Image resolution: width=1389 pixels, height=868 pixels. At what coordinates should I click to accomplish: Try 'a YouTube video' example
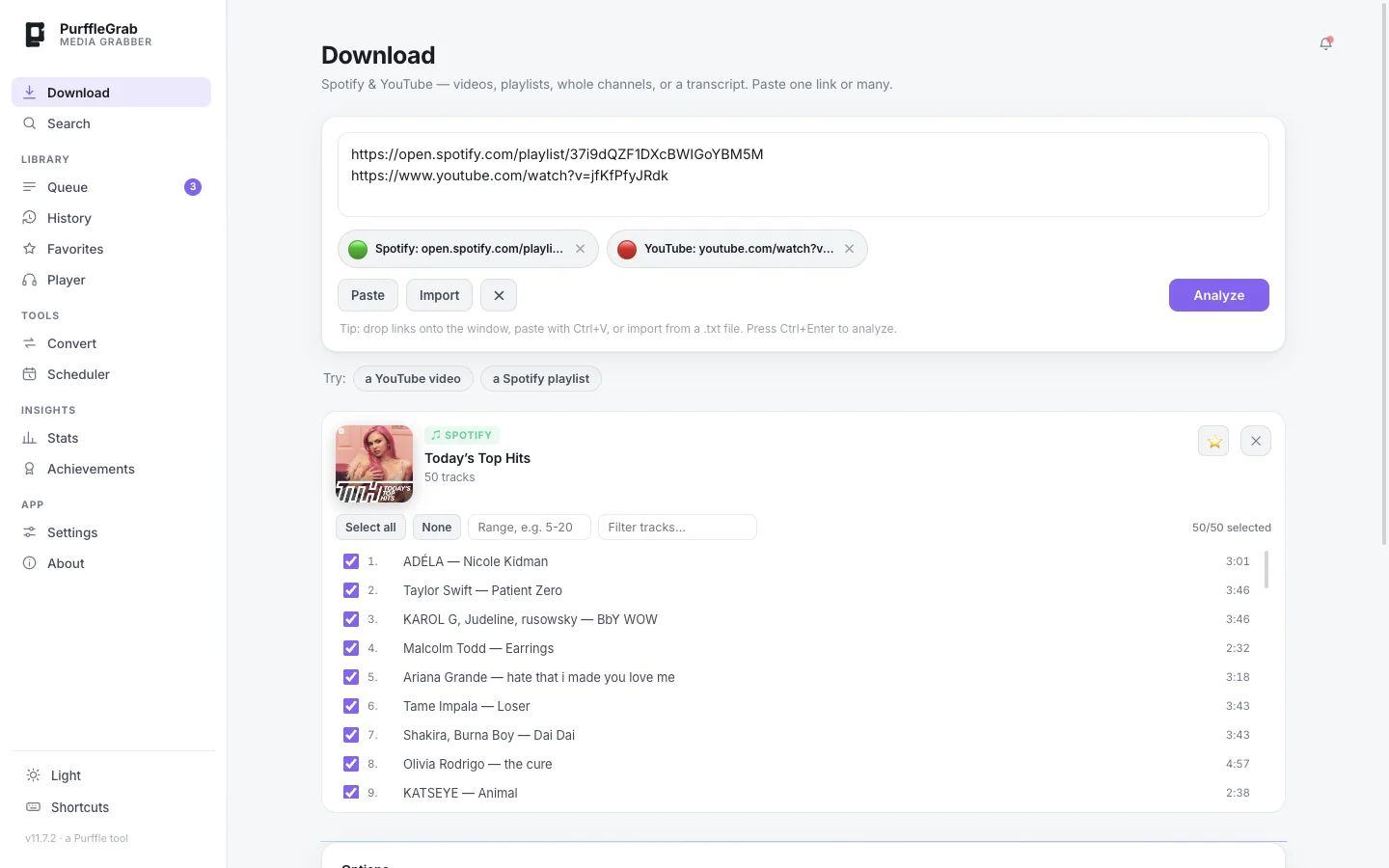413,379
